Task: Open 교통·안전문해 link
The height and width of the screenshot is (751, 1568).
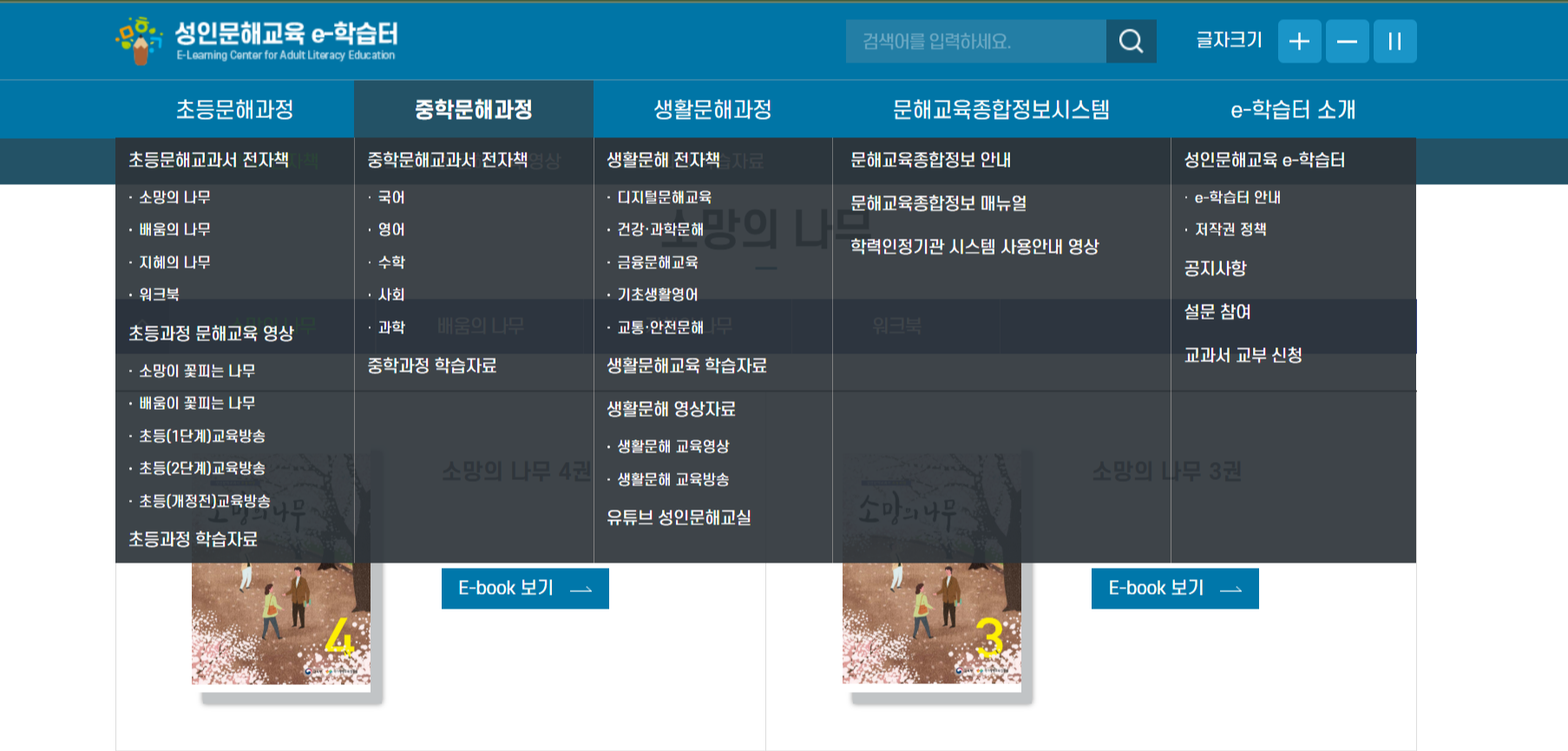Action: pyautogui.click(x=660, y=327)
